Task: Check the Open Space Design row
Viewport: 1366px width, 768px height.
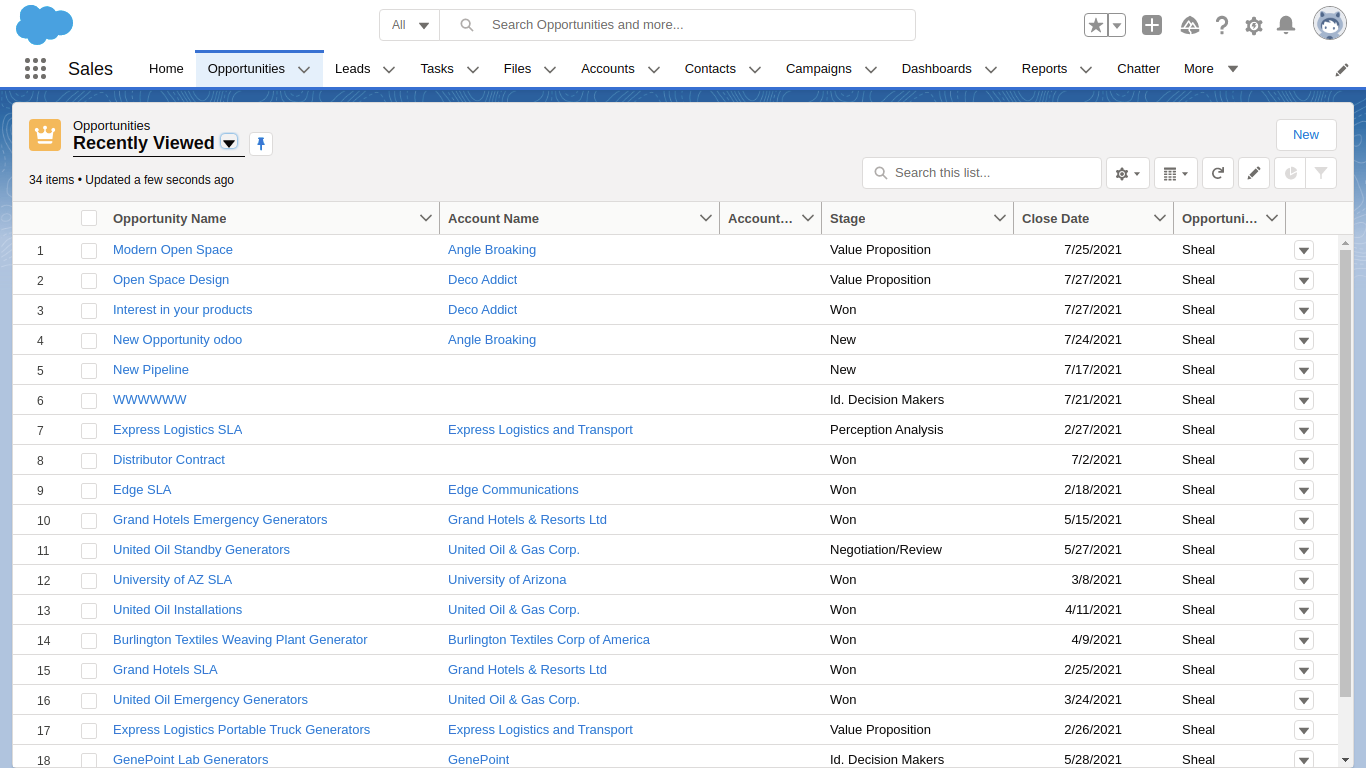Action: coord(89,280)
